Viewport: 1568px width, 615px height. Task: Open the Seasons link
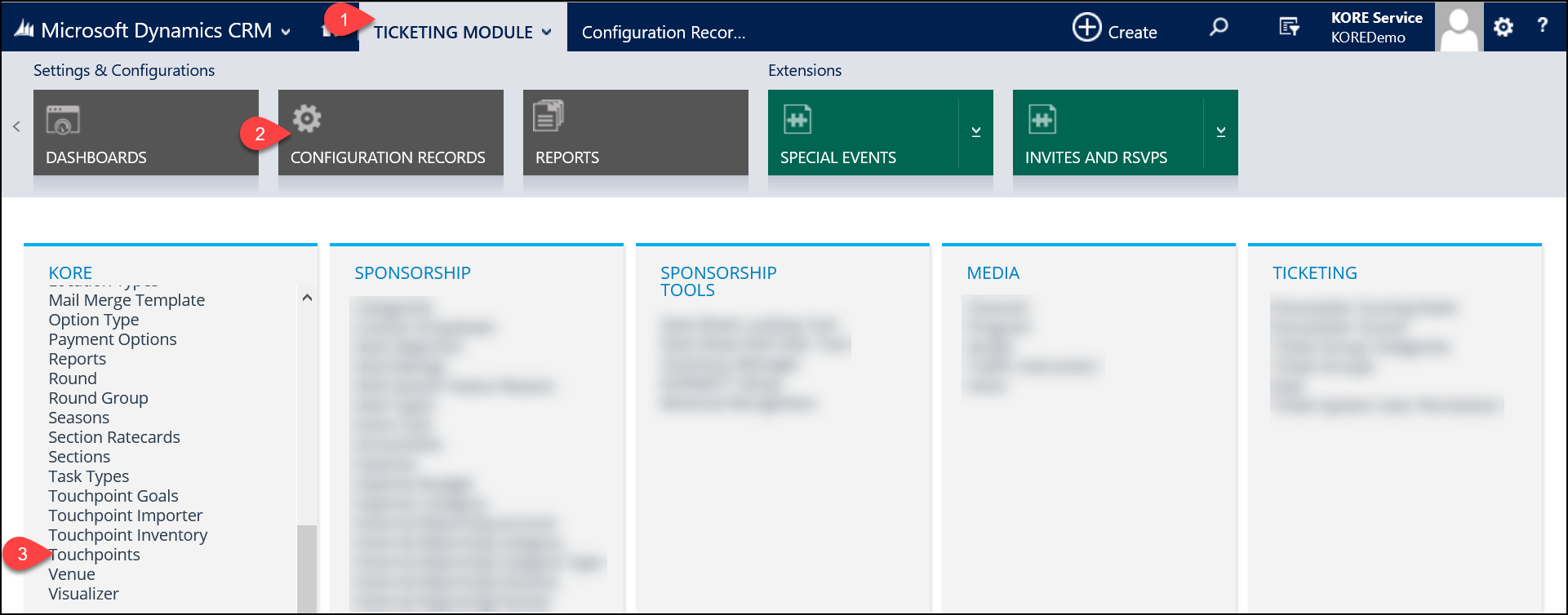coord(79,418)
